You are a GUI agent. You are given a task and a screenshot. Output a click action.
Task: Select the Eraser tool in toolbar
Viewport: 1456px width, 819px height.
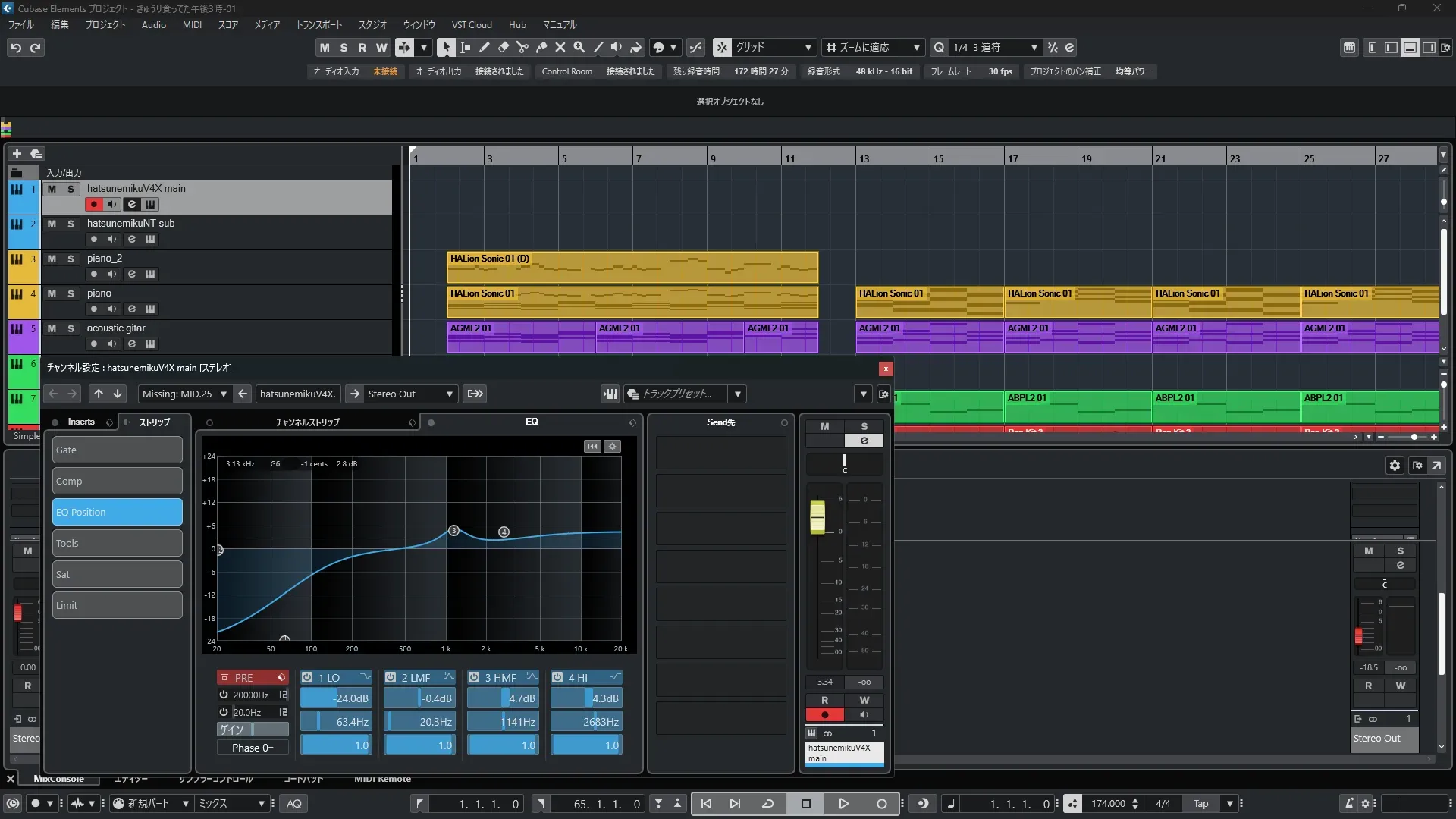(x=503, y=47)
